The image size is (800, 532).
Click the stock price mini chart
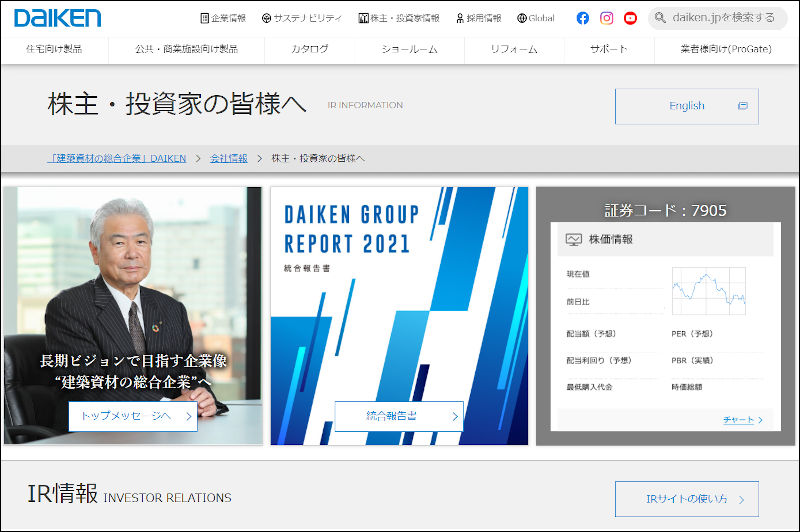pos(709,291)
